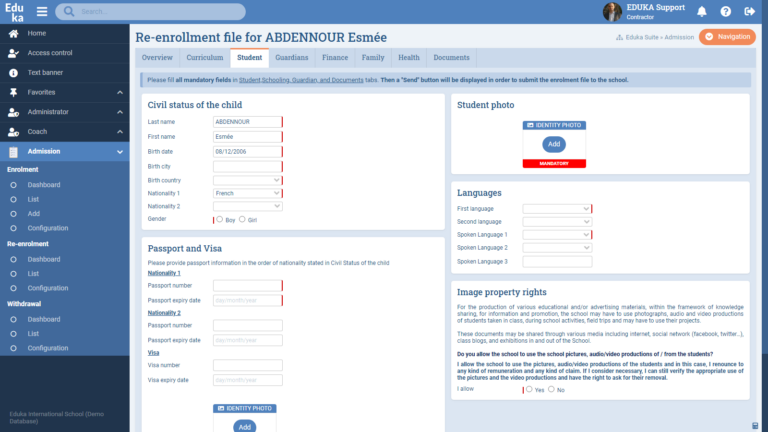Click Add under Student photo
Viewport: 768px width, 432px height.
click(553, 144)
